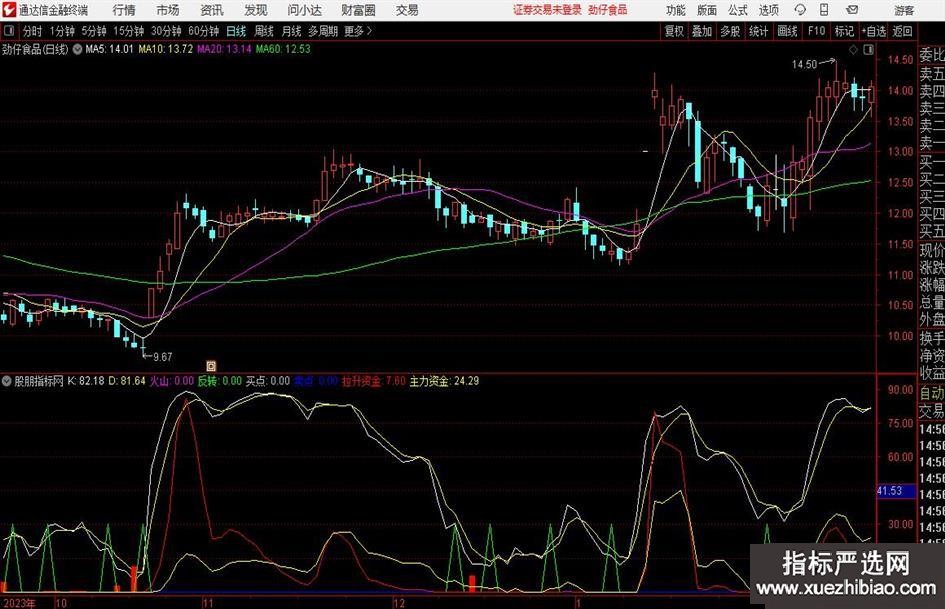
Task: Click the 复权 toolbar button
Action: 674,31
